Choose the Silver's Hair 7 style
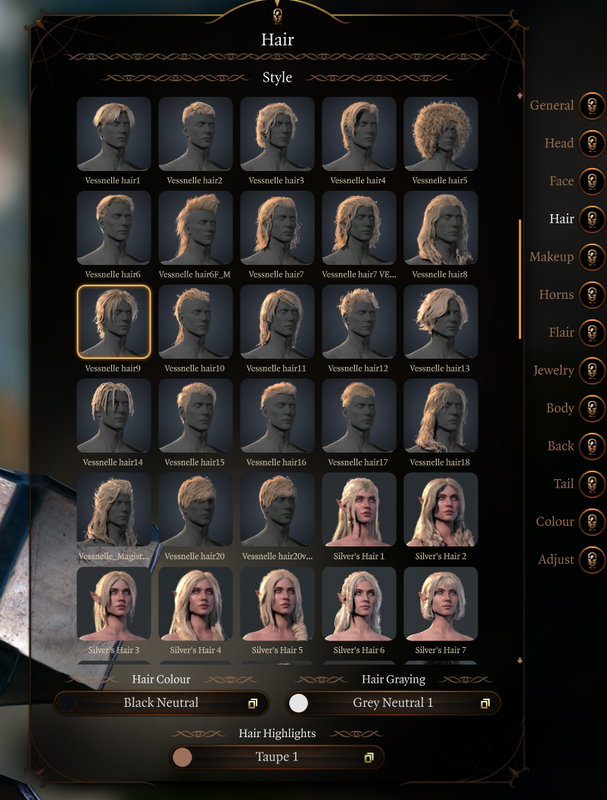The height and width of the screenshot is (800, 607). click(x=440, y=604)
